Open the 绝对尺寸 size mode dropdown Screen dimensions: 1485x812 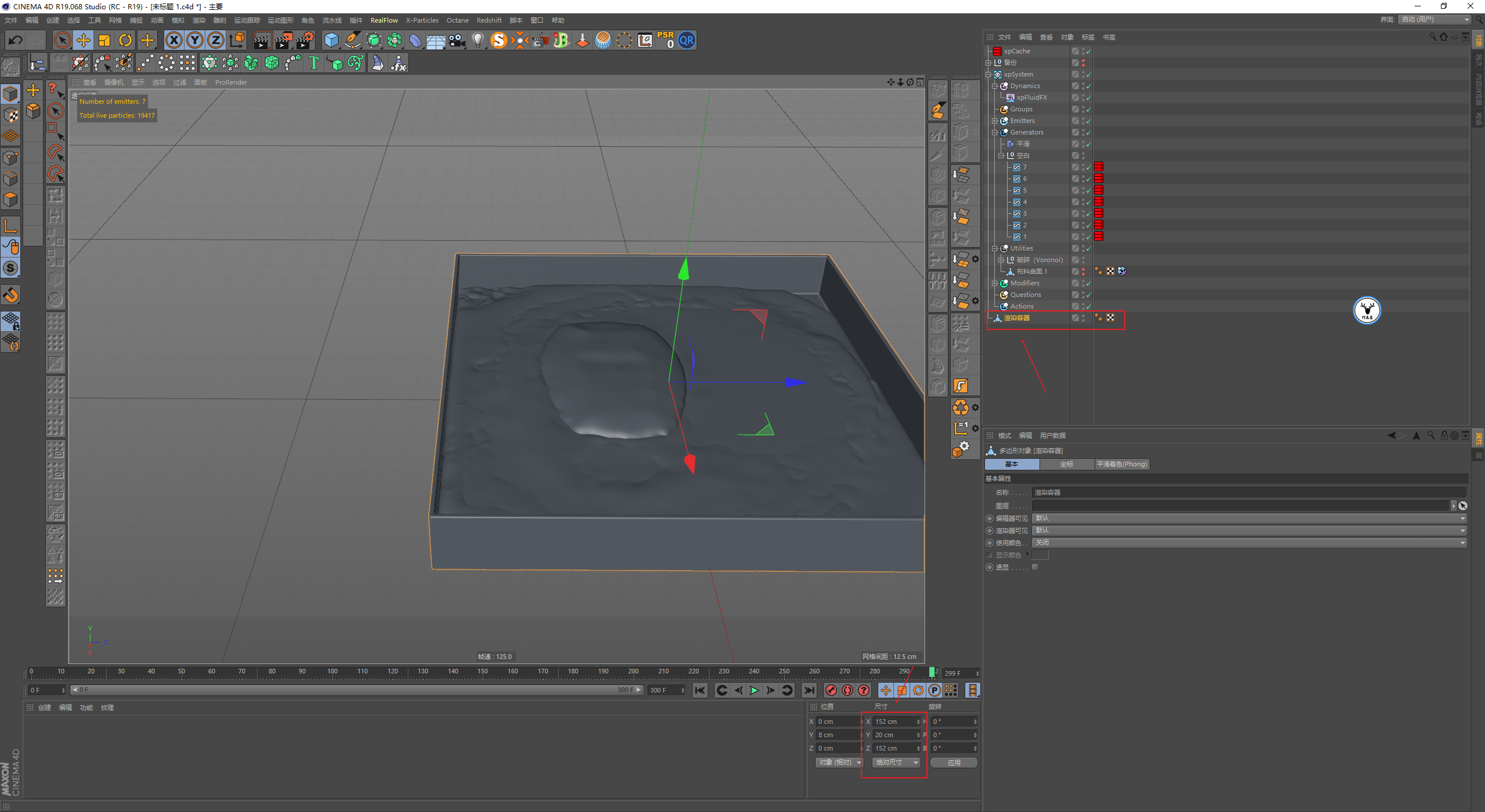[896, 763]
